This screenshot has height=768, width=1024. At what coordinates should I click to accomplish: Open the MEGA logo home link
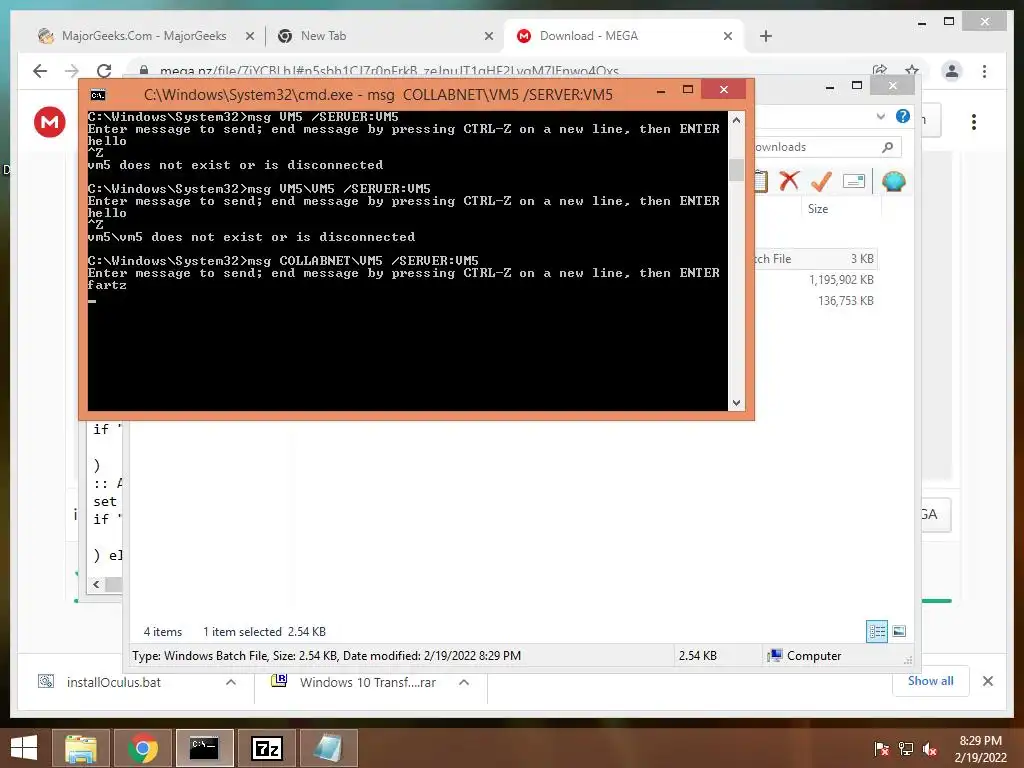[x=50, y=122]
